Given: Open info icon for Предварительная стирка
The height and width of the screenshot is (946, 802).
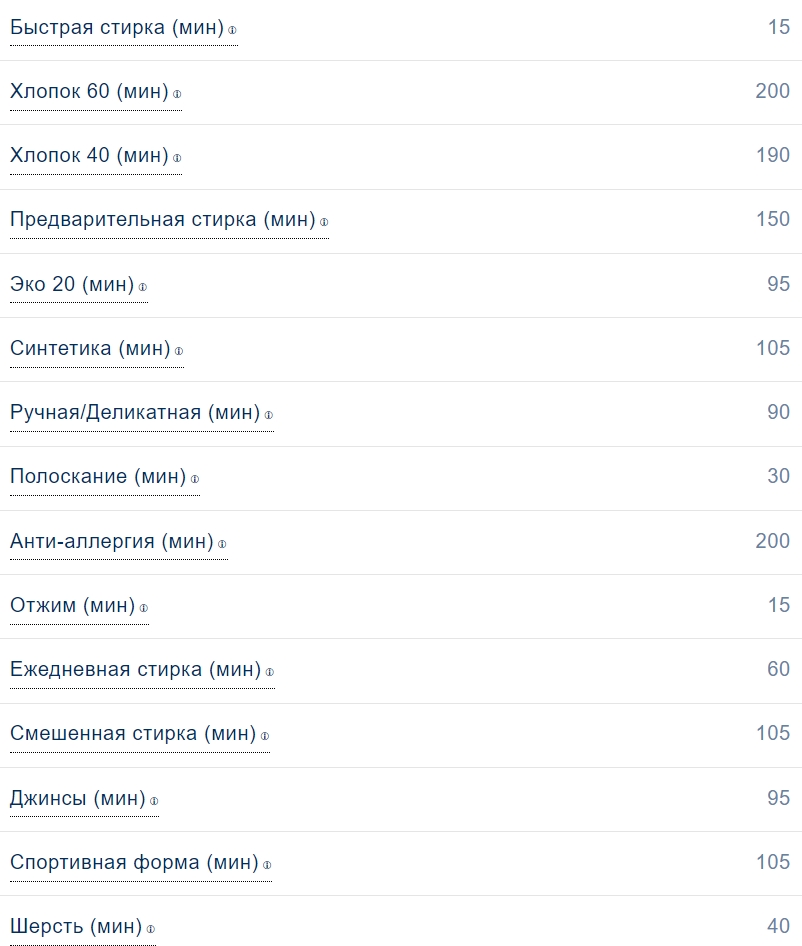Looking at the screenshot, I should 324,222.
